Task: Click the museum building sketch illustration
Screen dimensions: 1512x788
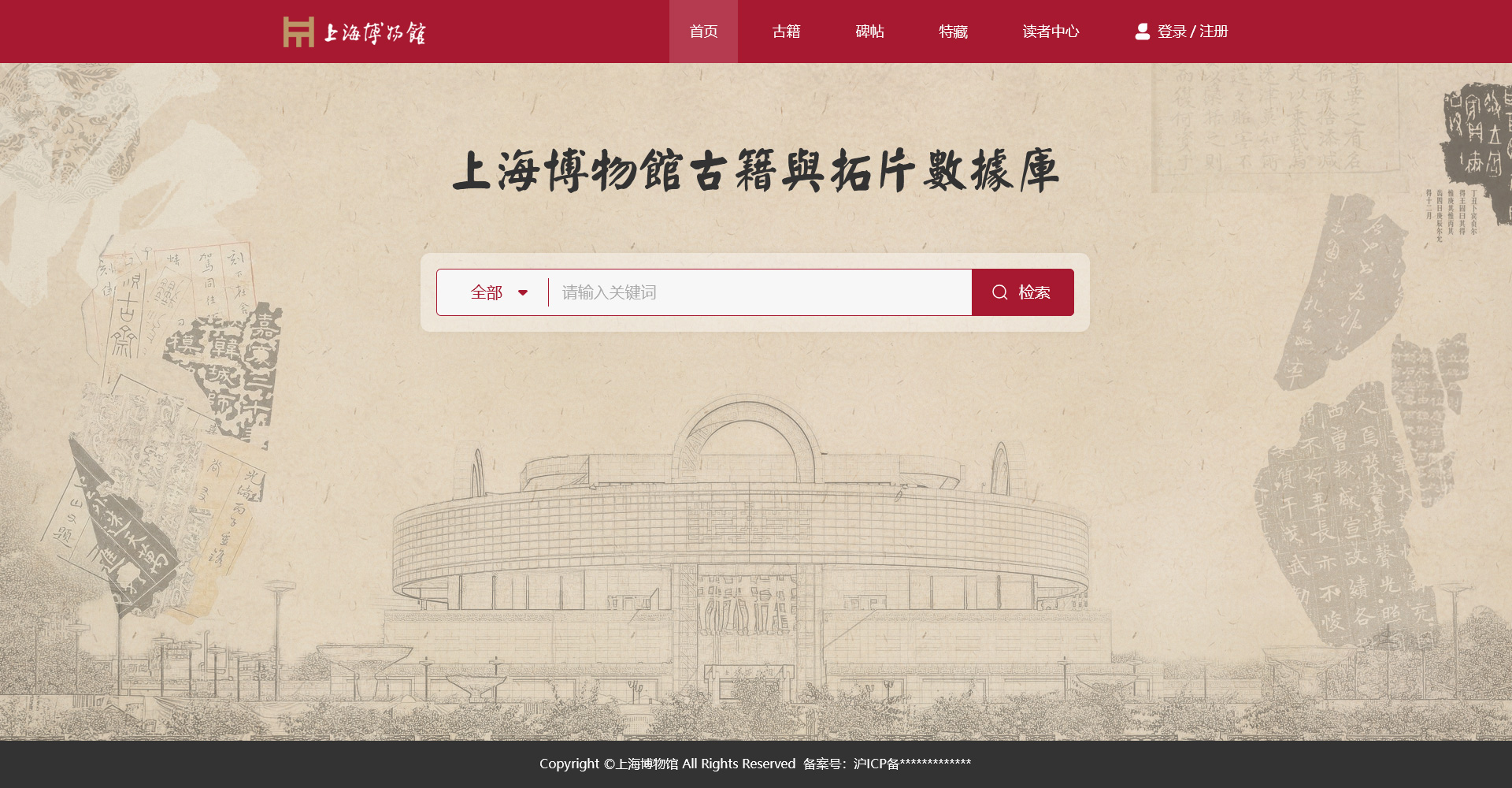Action: 740,552
